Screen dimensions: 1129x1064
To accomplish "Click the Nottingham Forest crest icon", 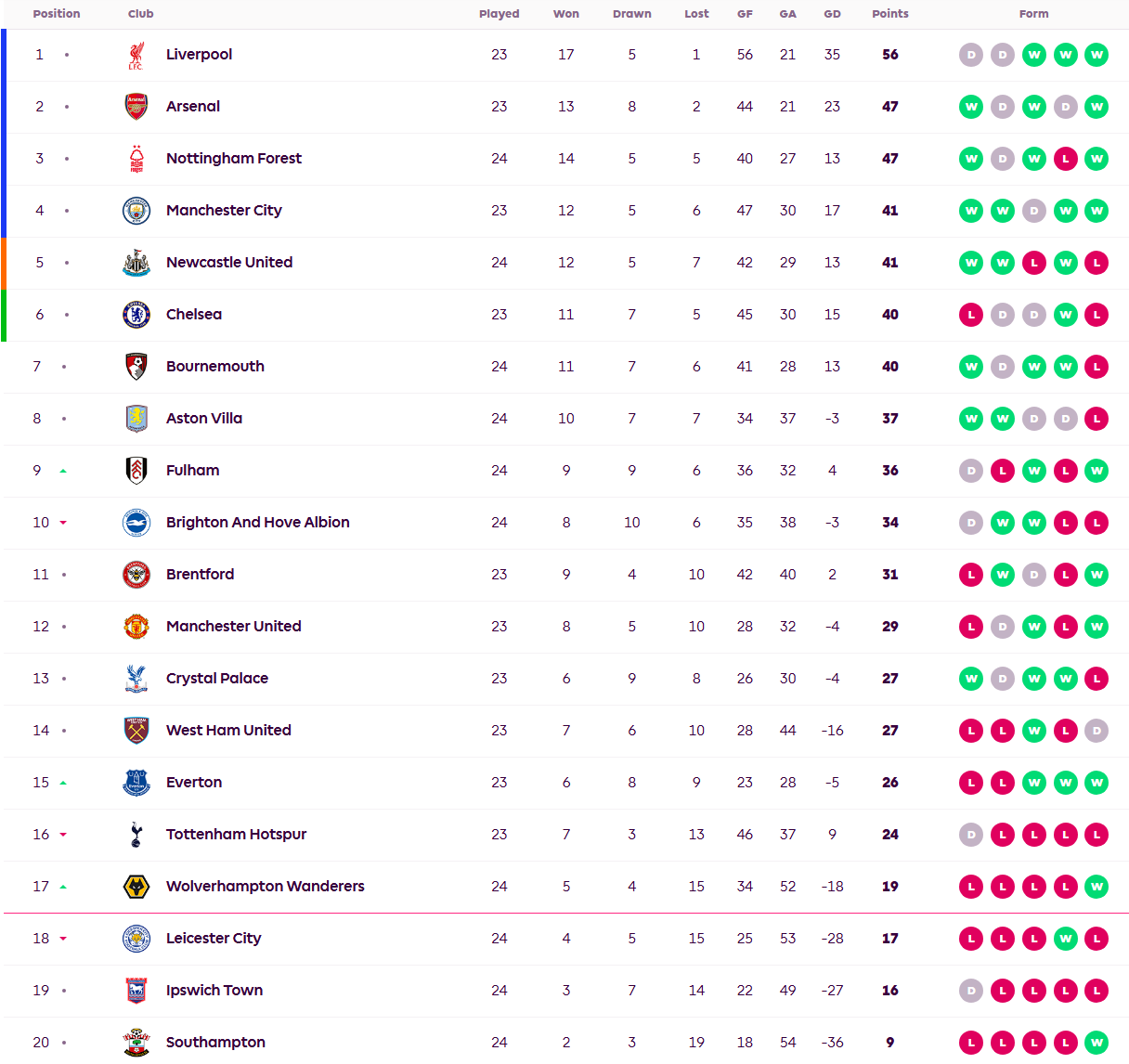I will tap(136, 159).
